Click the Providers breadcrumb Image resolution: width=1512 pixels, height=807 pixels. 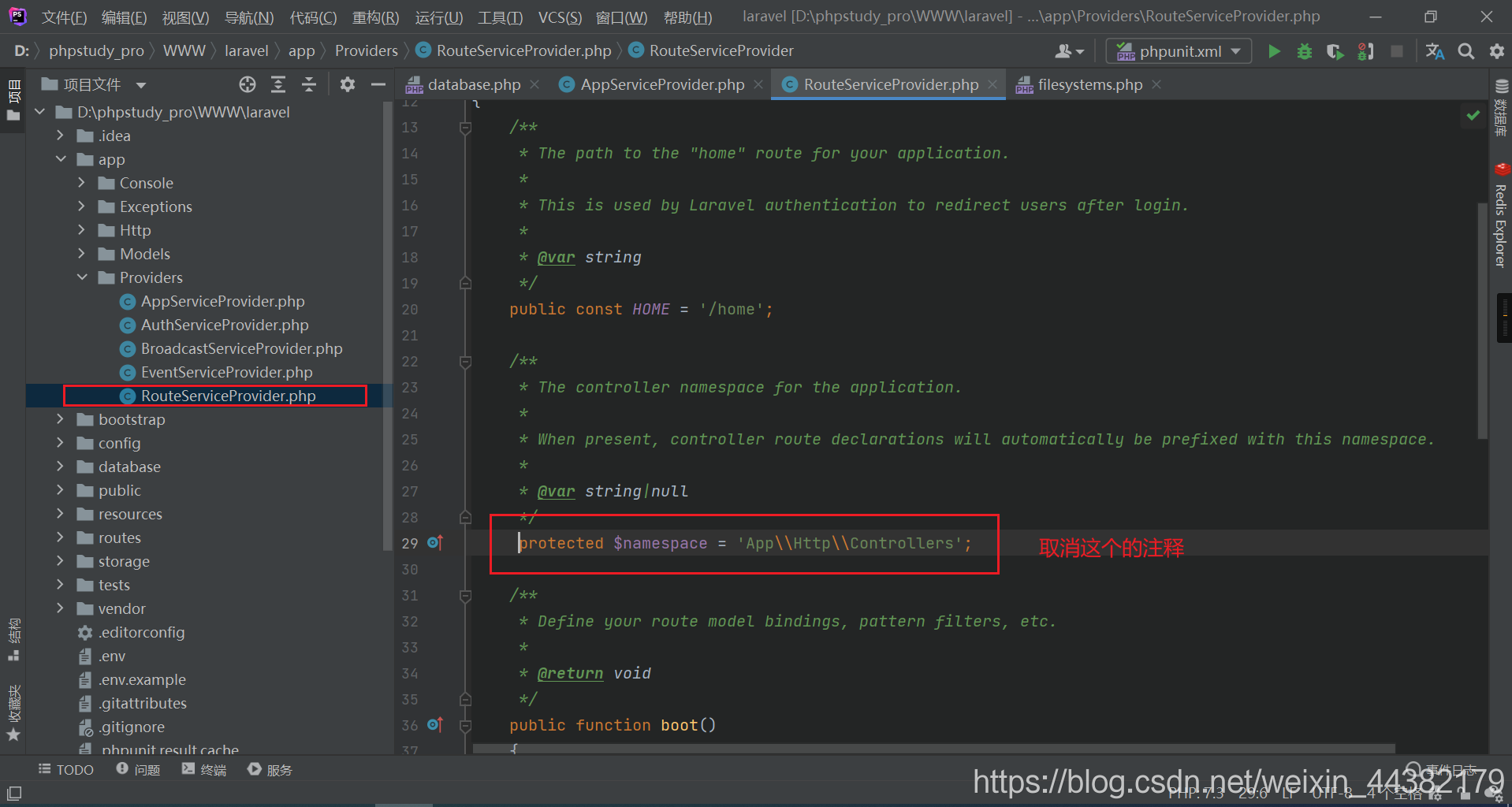(366, 51)
